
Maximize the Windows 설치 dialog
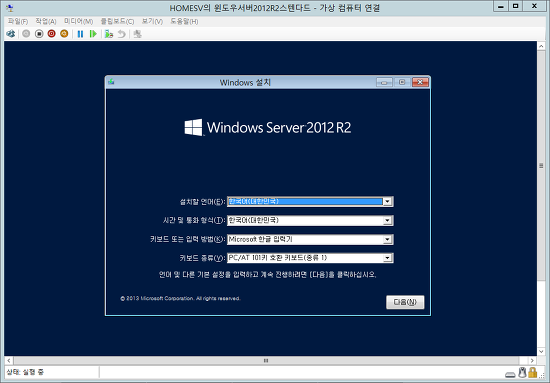pyautogui.click(x=402, y=82)
